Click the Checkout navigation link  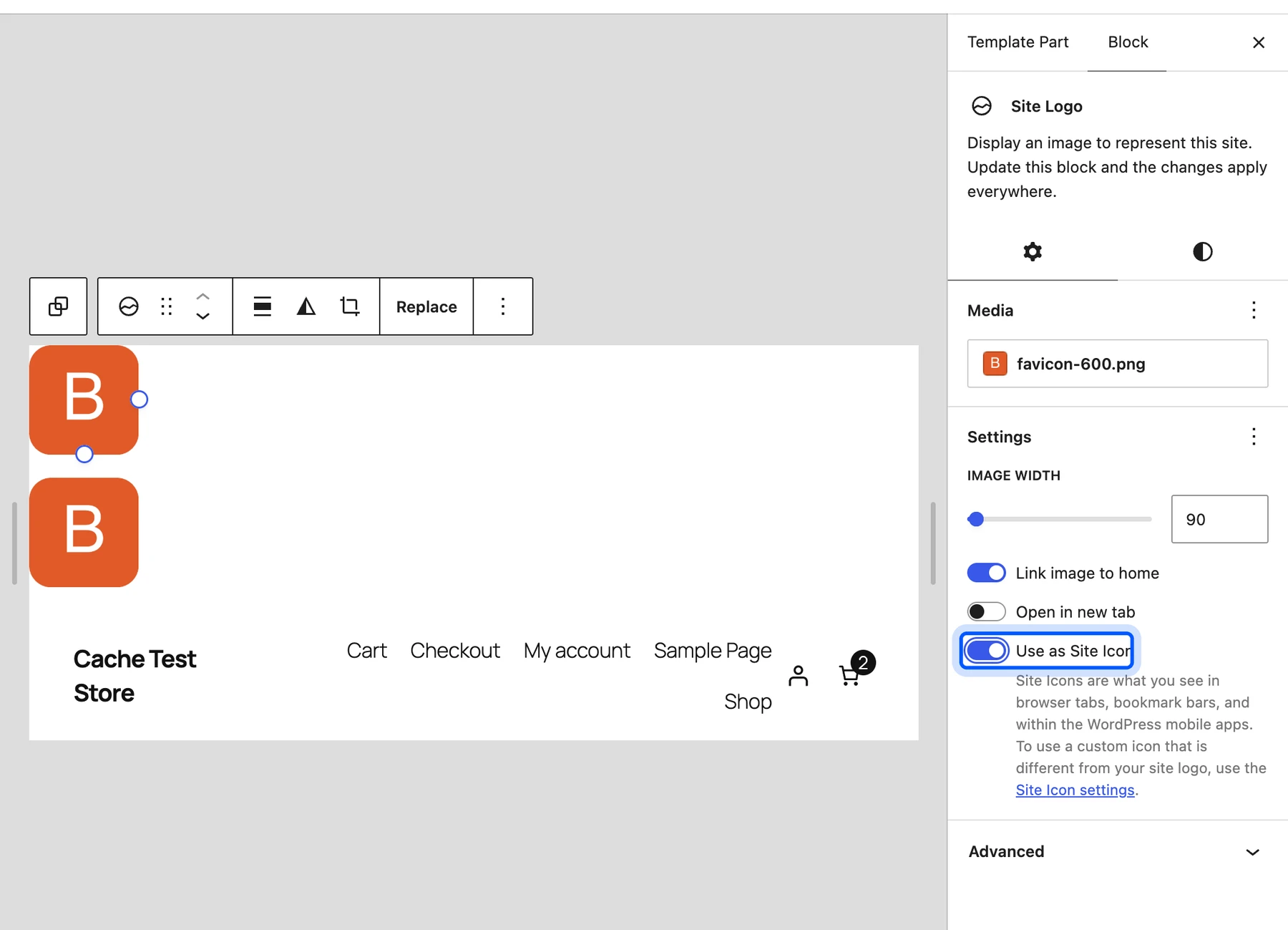455,650
